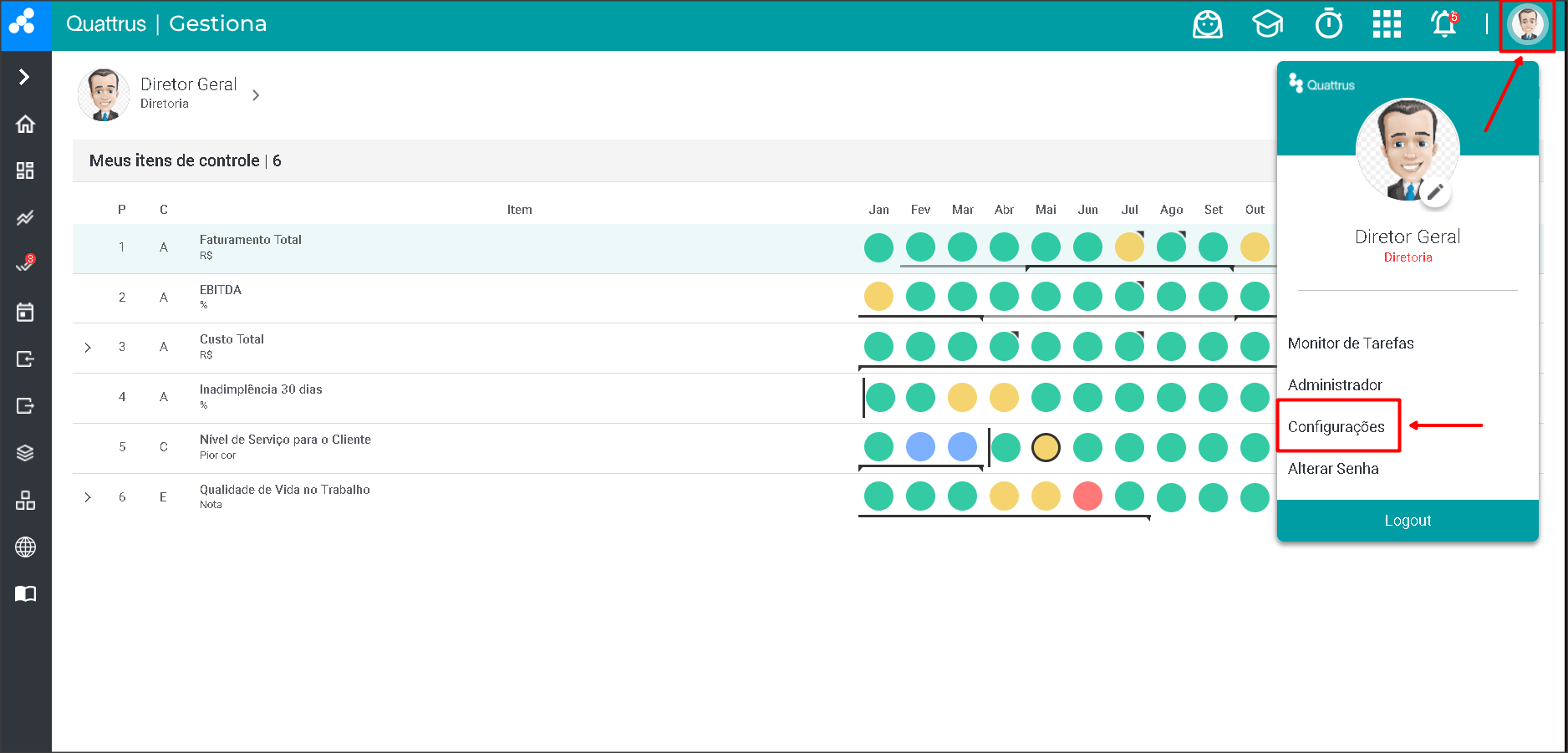This screenshot has height=753, width=1568.
Task: Select Configurações from the profile menu
Action: tap(1336, 427)
